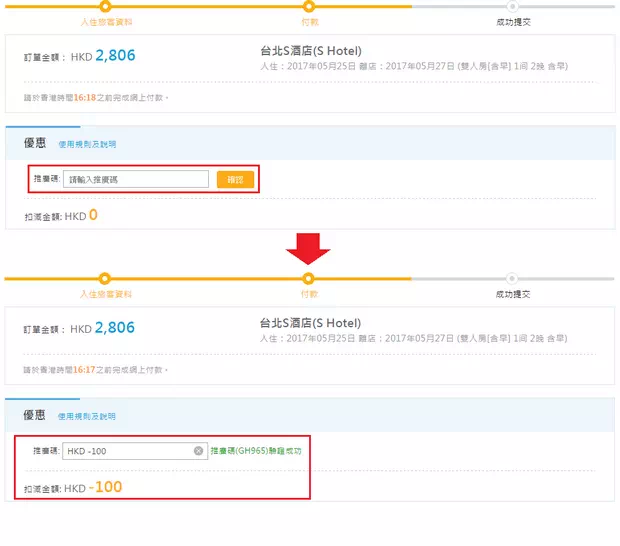Click lower 成功提交 step label
The image size is (620, 546).
513,294
